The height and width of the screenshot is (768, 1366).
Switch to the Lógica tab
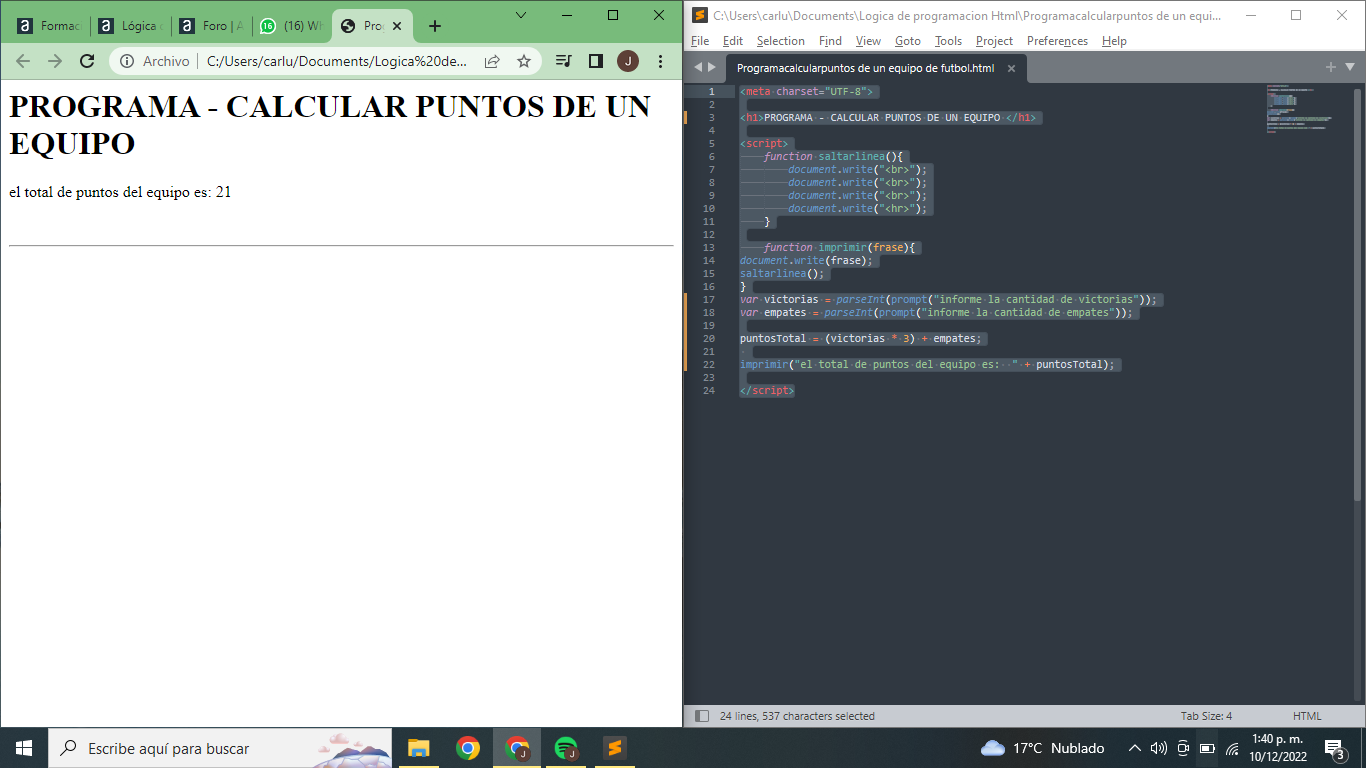[x=130, y=26]
